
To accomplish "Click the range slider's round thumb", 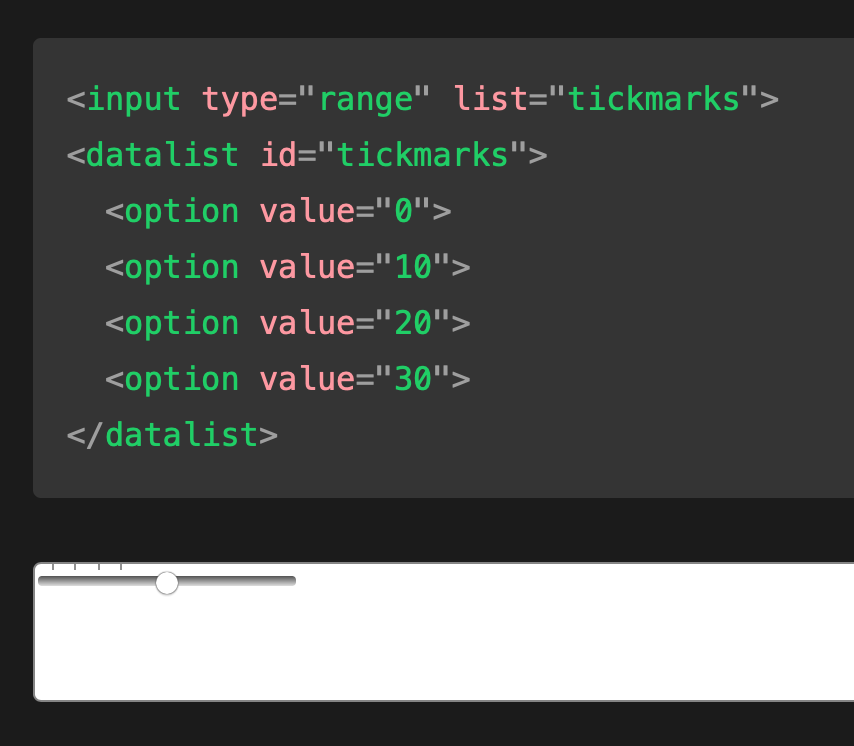I will (x=167, y=583).
